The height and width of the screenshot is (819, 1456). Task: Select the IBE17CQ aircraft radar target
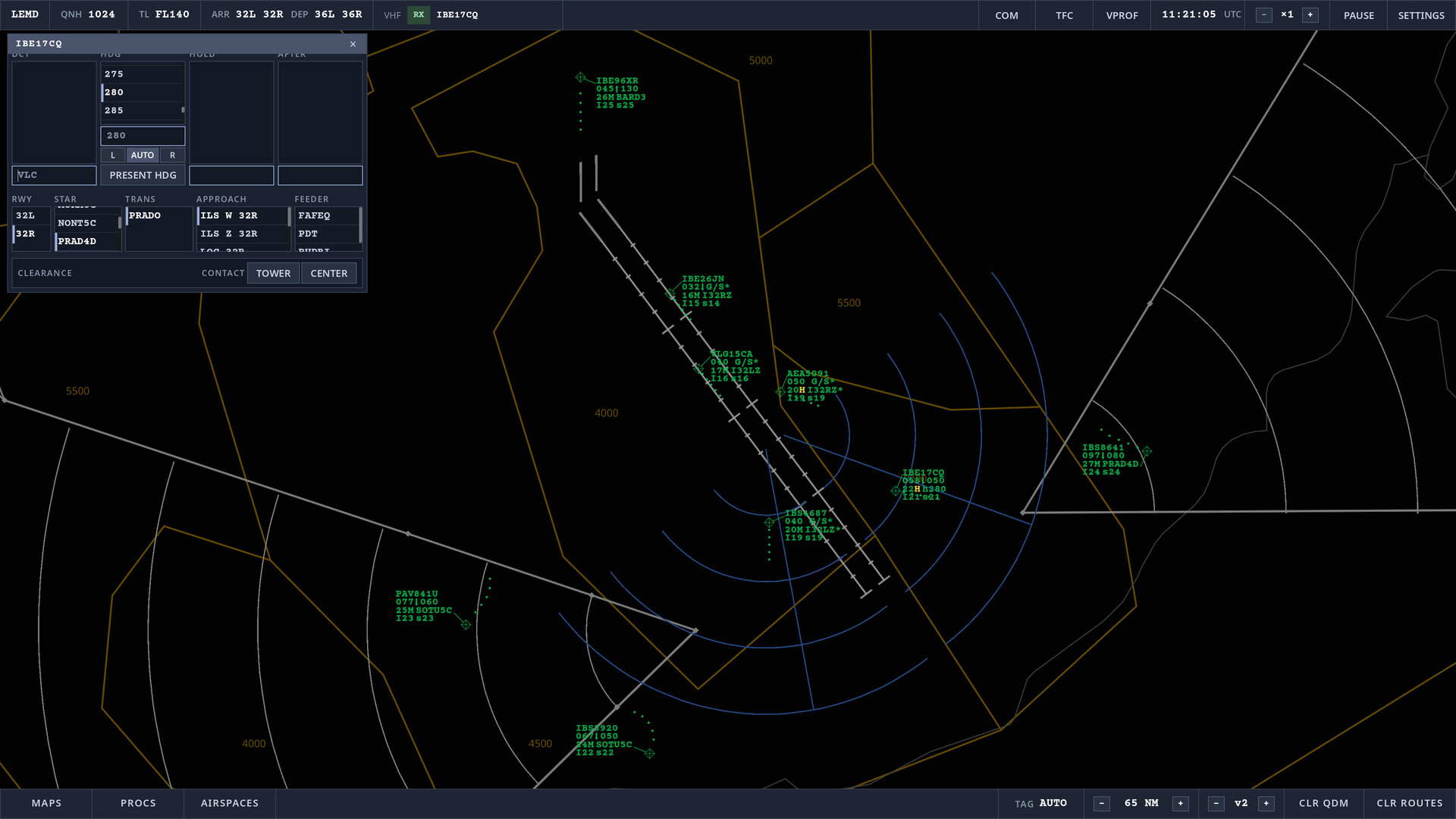(896, 491)
